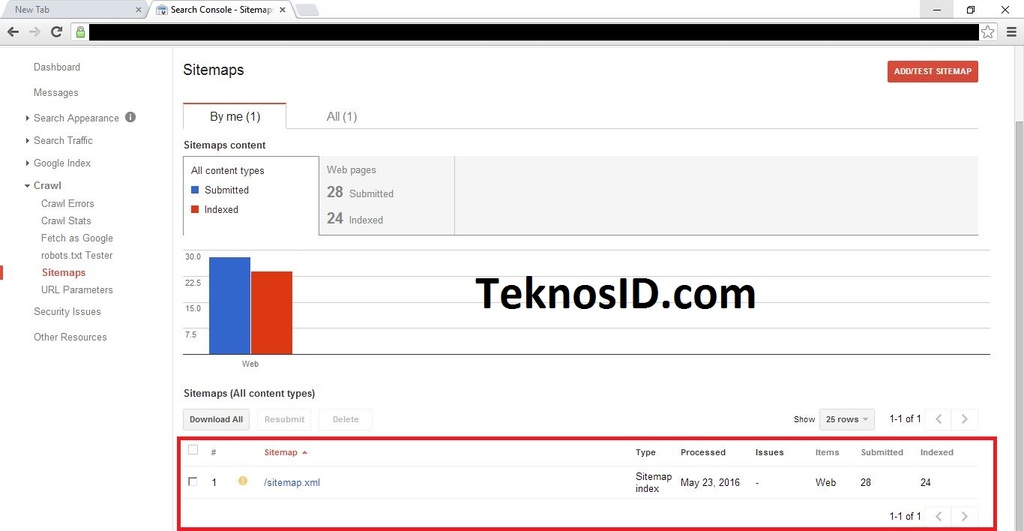Click the green padlock security icon
1024x531 pixels.
80,31
